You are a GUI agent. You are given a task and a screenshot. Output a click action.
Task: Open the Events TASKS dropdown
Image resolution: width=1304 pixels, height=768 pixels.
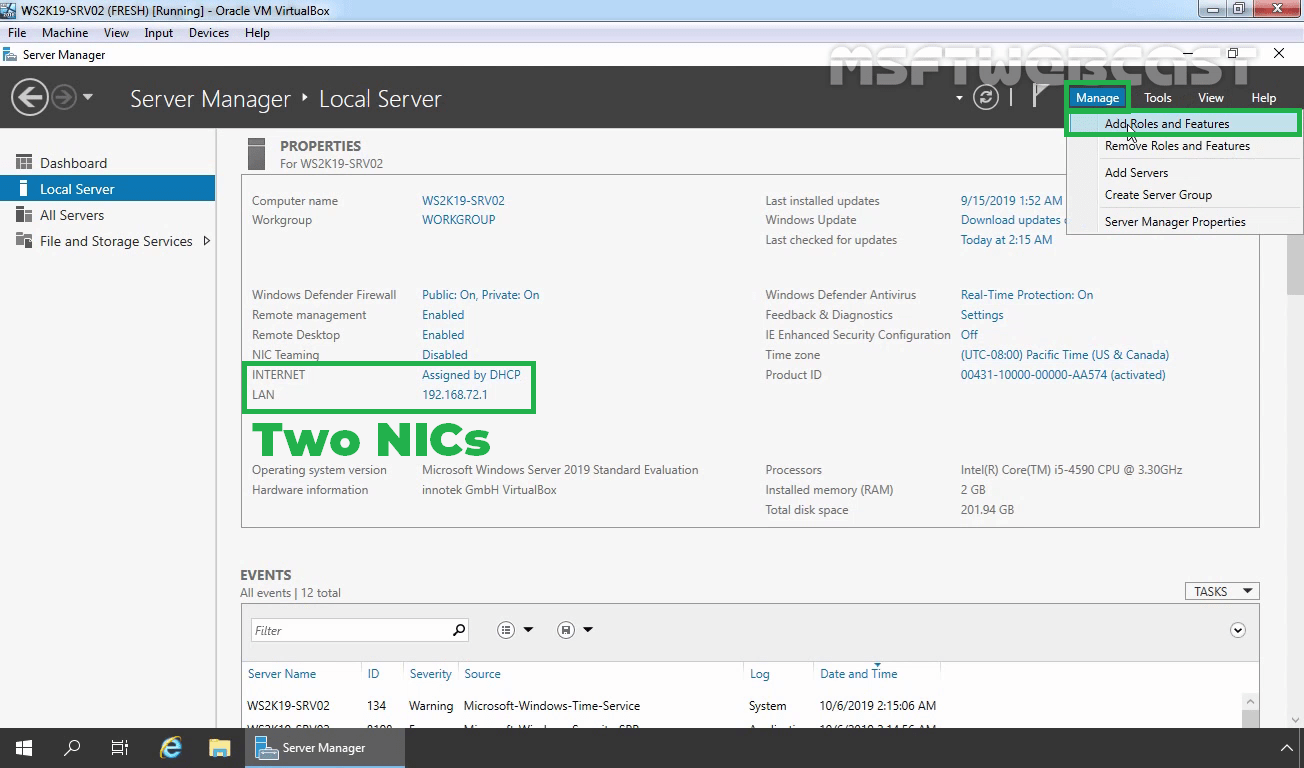(x=1222, y=591)
